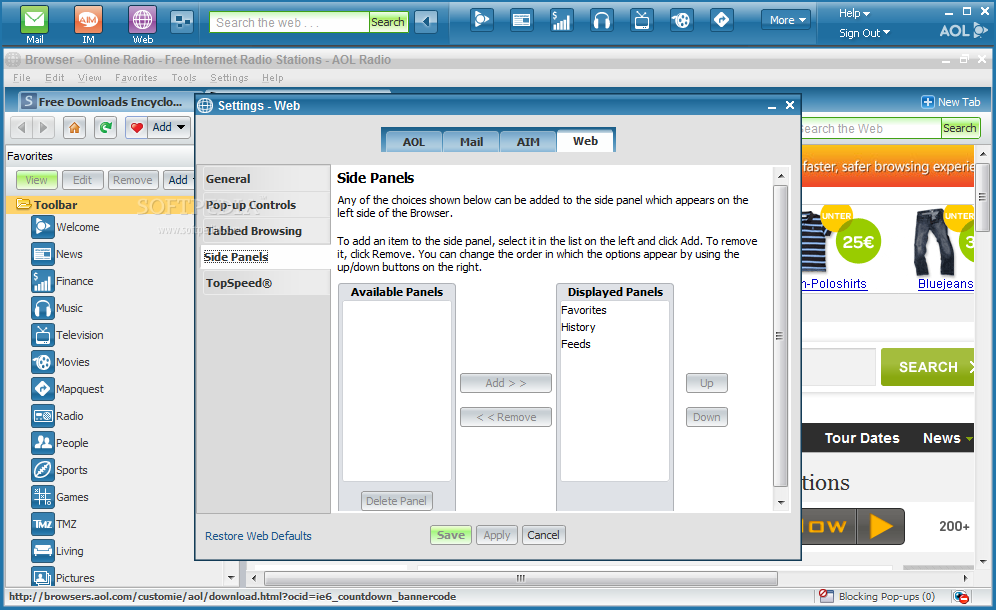The height and width of the screenshot is (610, 996).
Task: Click the heart Favorites icon
Action: 136,128
